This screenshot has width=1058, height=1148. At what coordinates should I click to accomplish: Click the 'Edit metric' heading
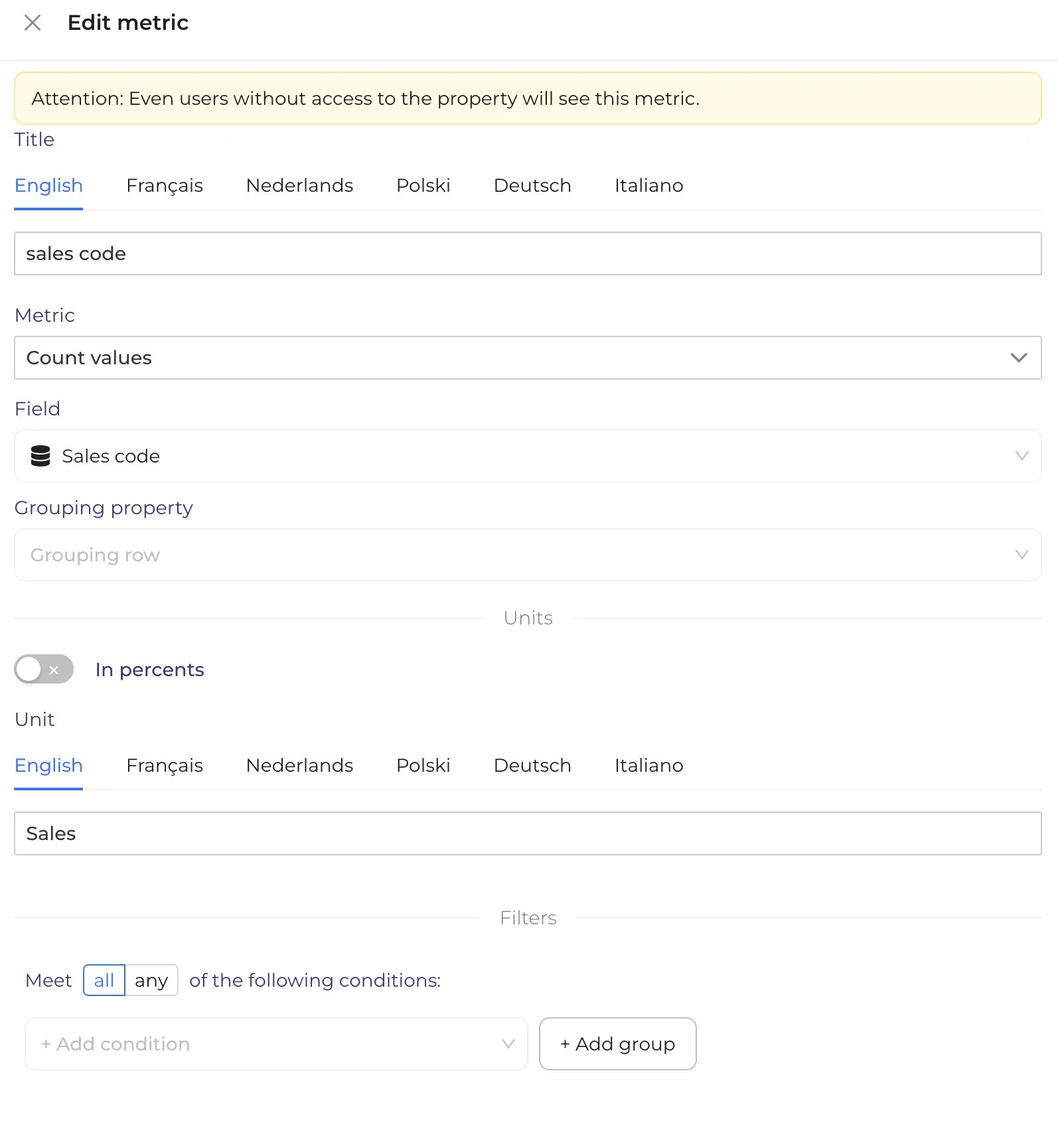pos(128,23)
